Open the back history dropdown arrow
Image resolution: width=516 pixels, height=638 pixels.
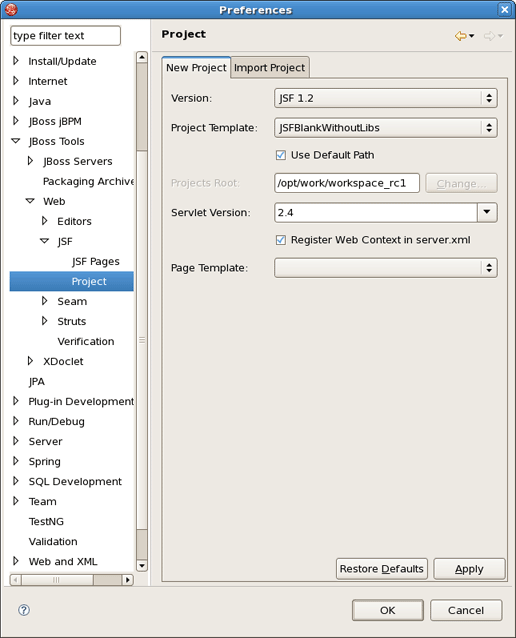click(472, 36)
